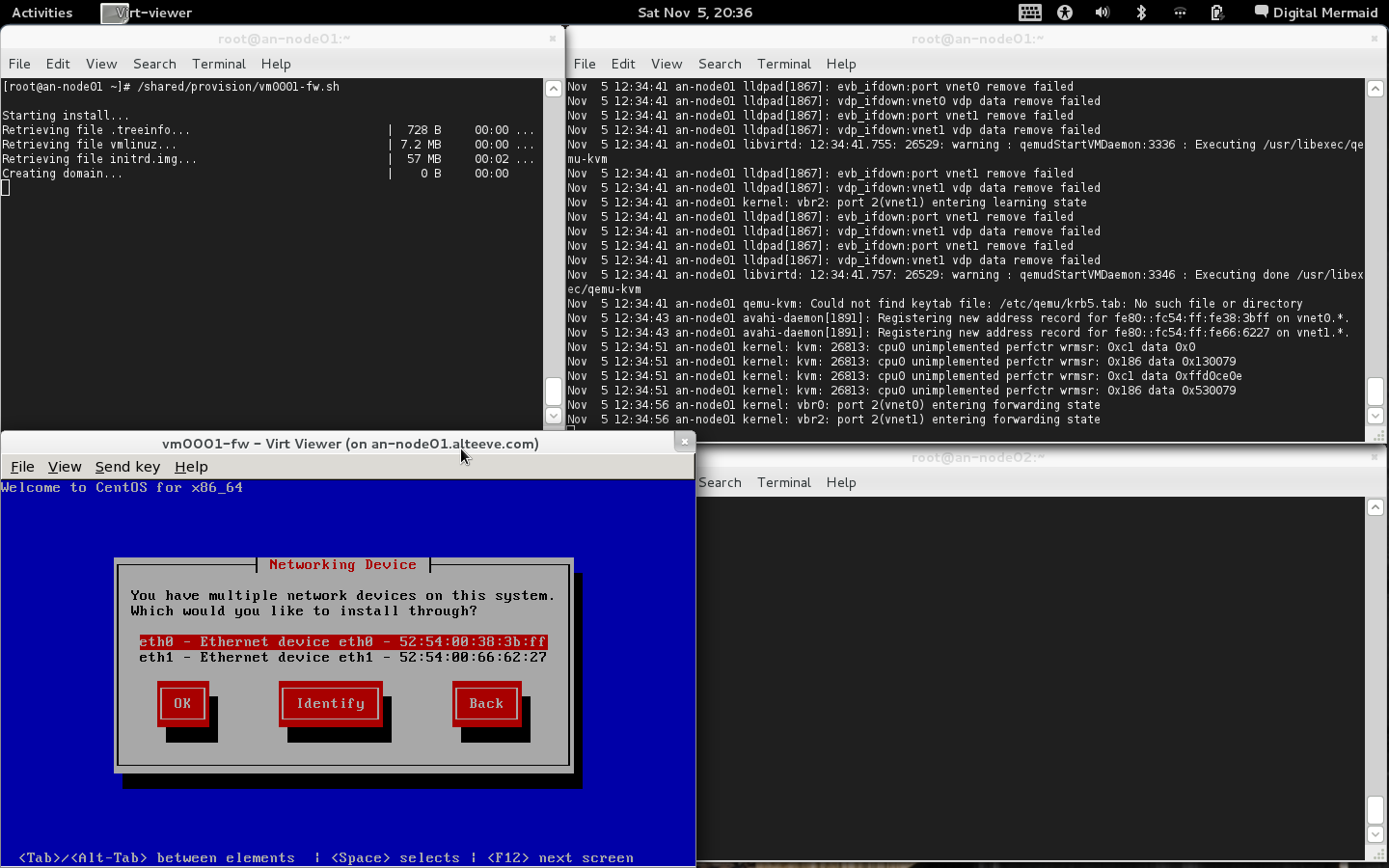This screenshot has width=1389, height=868.
Task: Open Terminal menu in left an-node01 terminal
Action: coord(219,64)
